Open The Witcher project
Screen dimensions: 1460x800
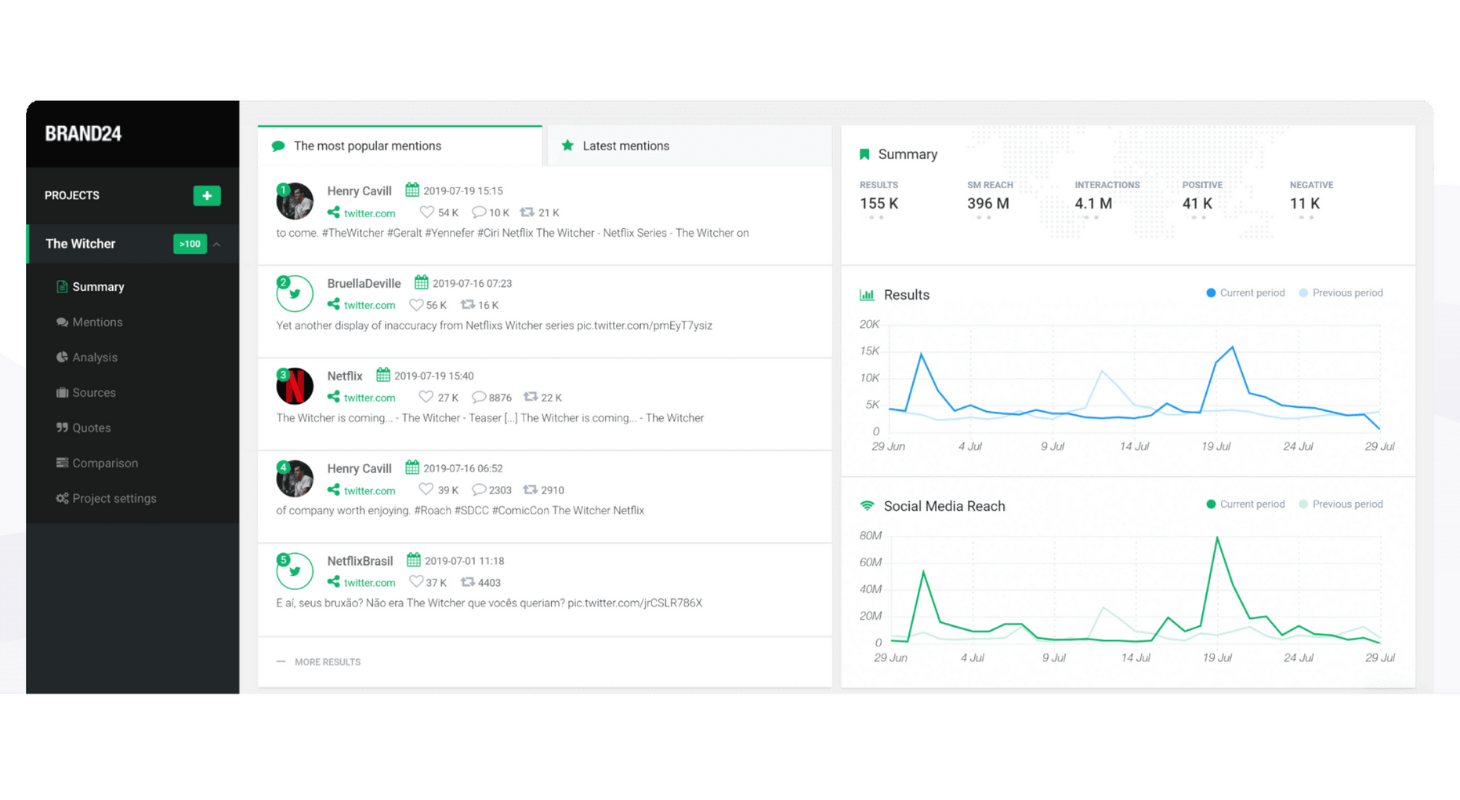tap(80, 244)
